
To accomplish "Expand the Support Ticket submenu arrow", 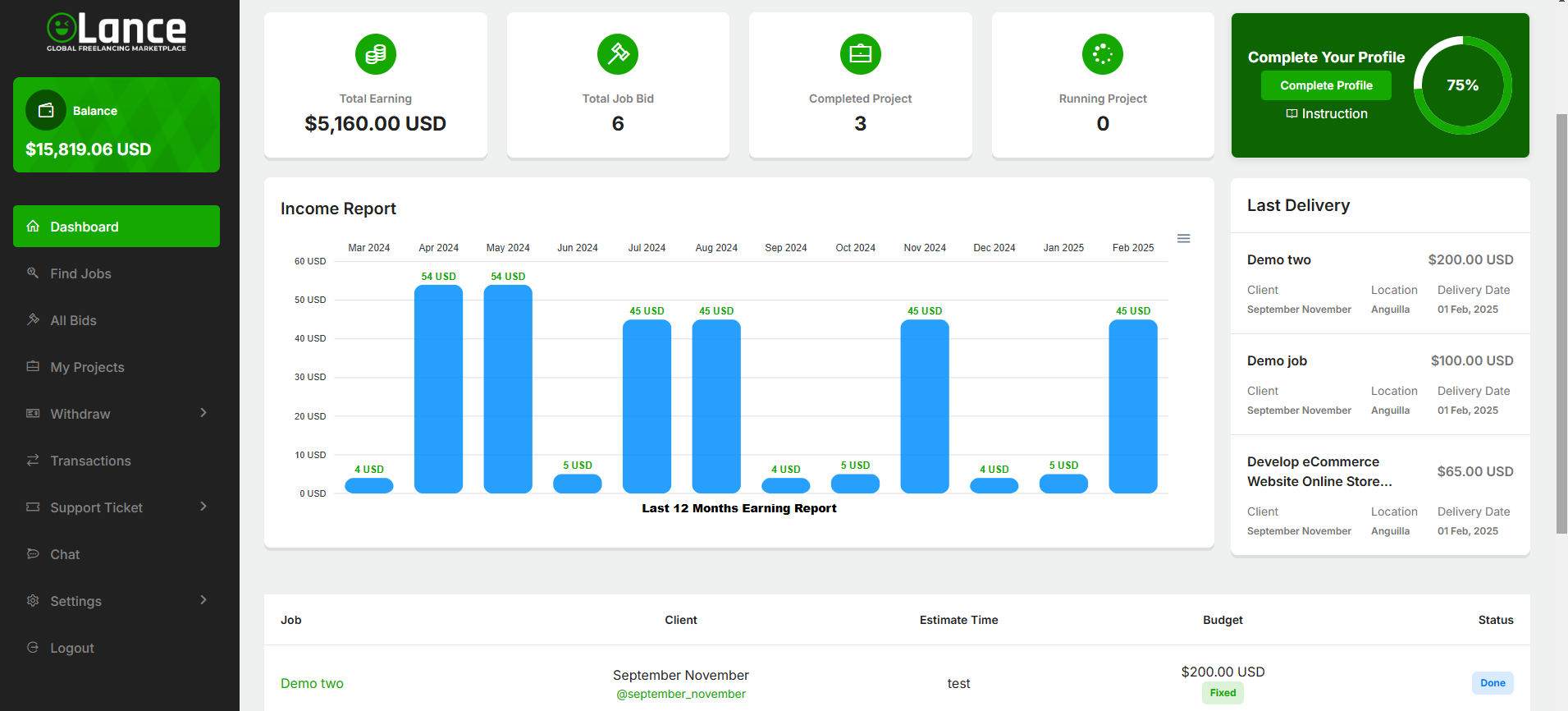I will (203, 507).
